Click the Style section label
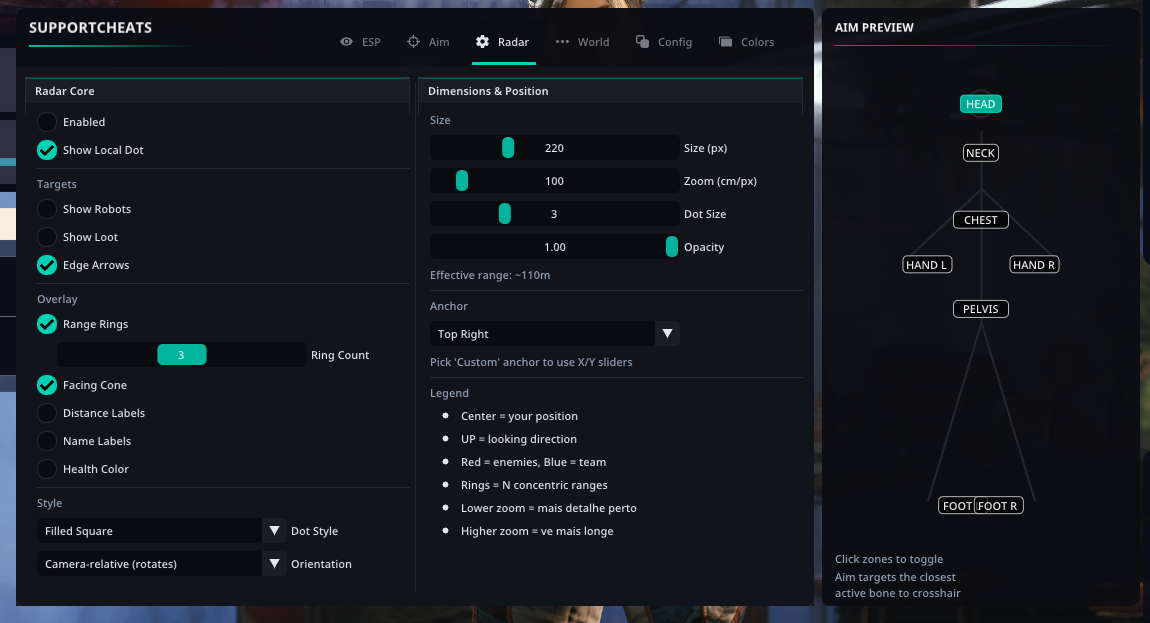 49,503
